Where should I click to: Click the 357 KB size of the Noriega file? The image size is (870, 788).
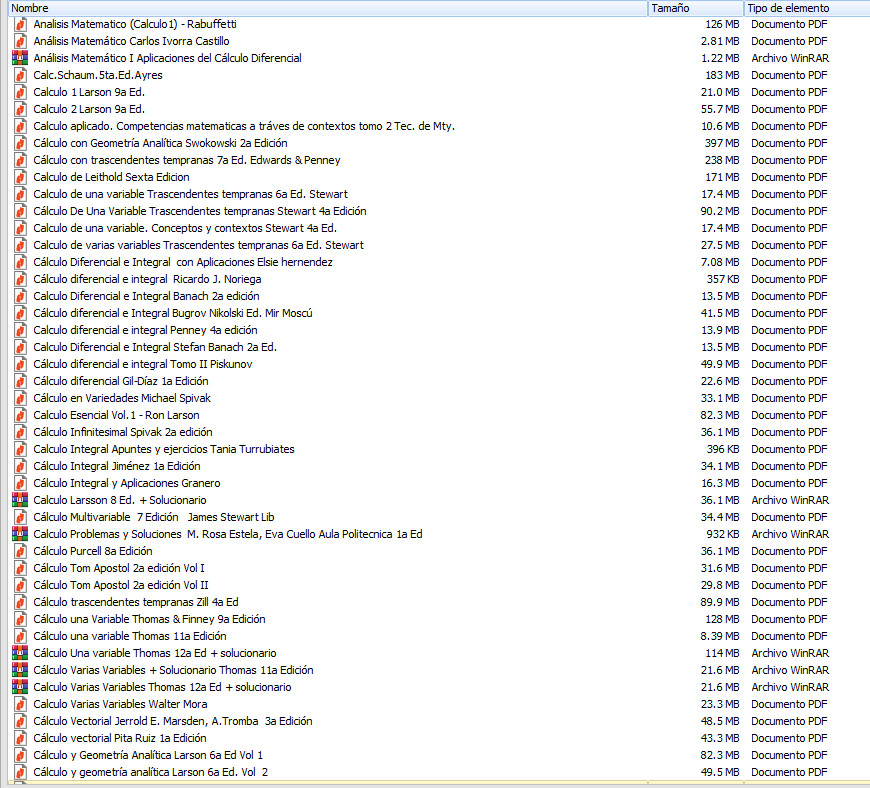point(723,279)
